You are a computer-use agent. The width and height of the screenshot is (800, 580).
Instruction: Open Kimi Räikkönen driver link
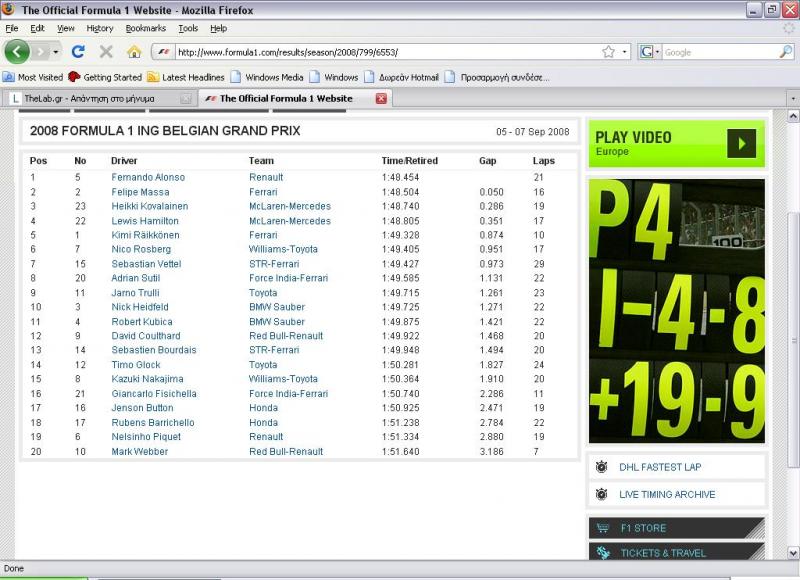point(145,235)
